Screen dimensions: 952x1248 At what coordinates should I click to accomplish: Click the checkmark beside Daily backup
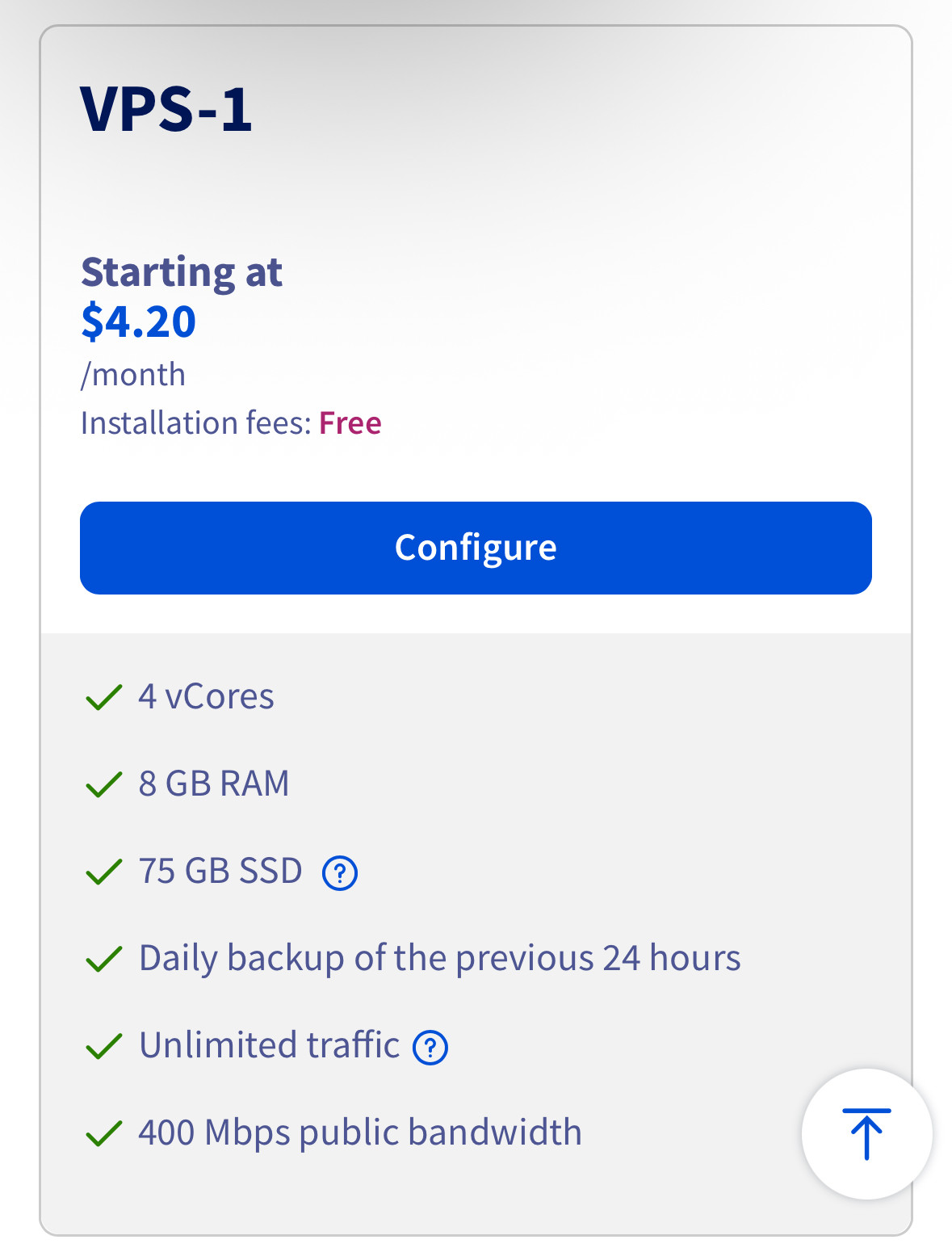click(103, 959)
